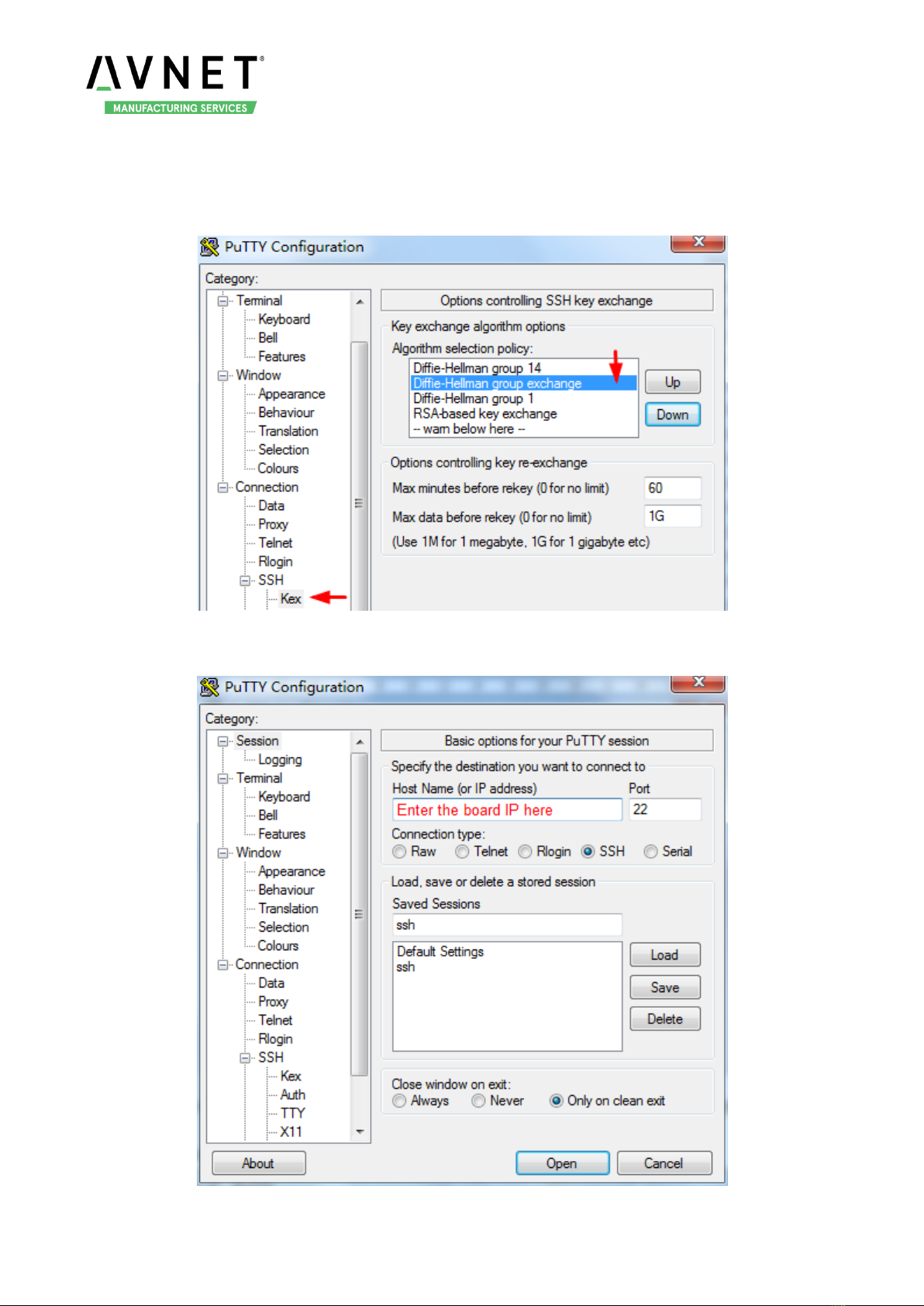Open Translation category in lower window

[x=288, y=908]
